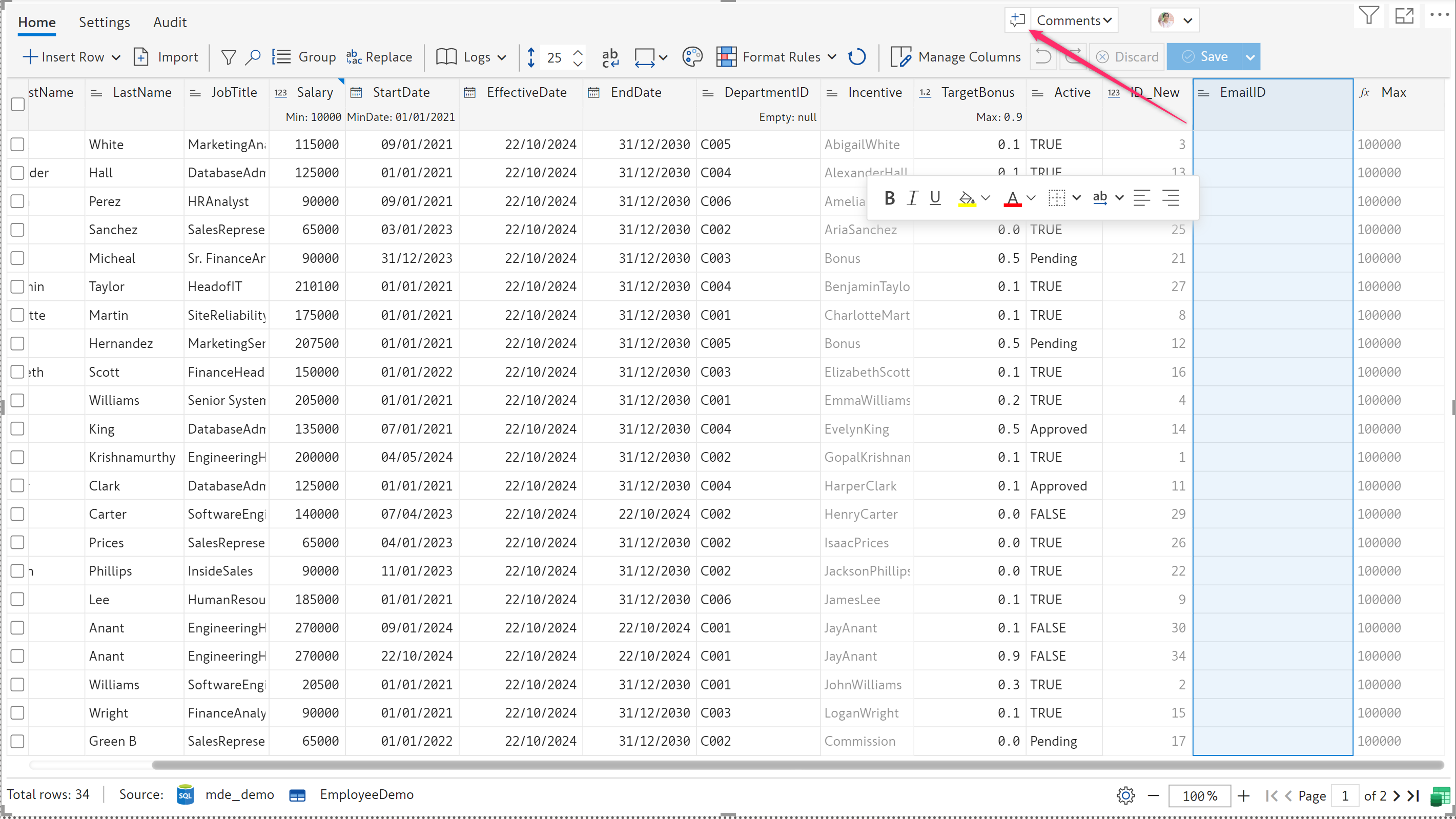Select the checkbox for Krishnamurthy row
Screen dimensions: 1456x819
[17, 457]
